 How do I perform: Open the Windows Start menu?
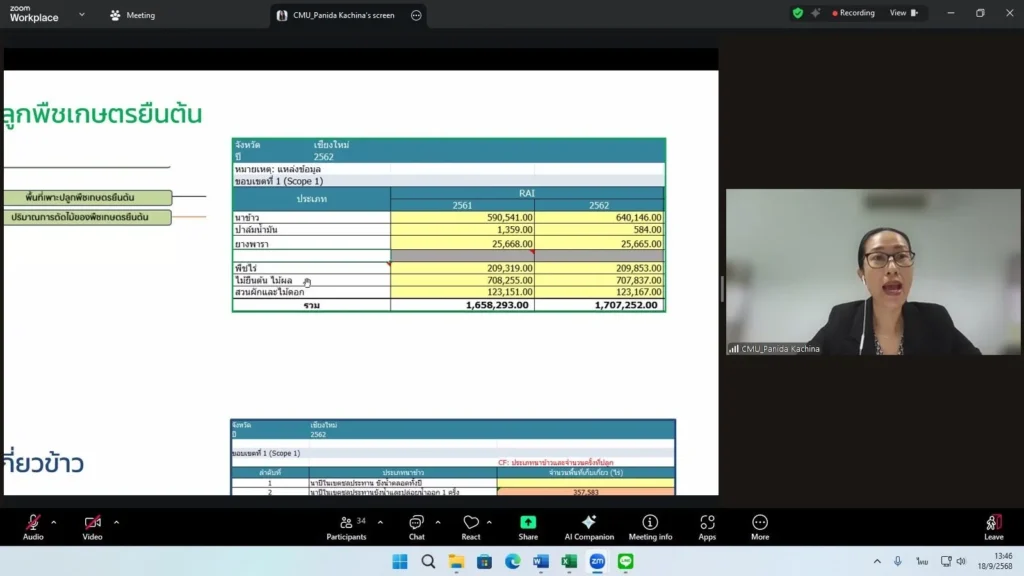pos(400,561)
